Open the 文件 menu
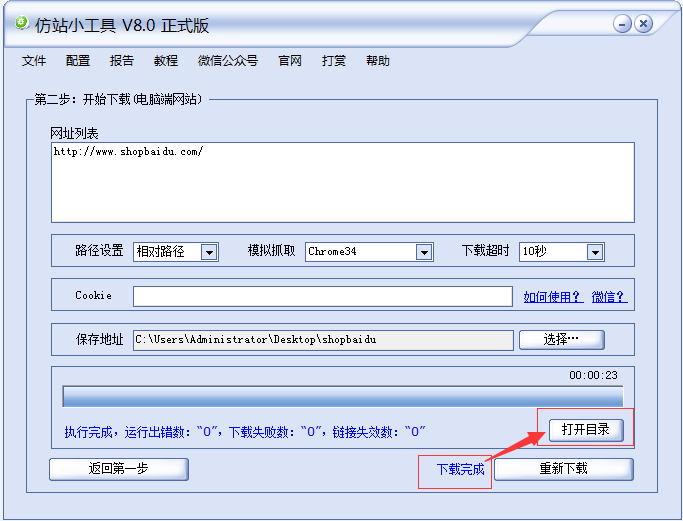The width and height of the screenshot is (683, 521). [x=34, y=61]
